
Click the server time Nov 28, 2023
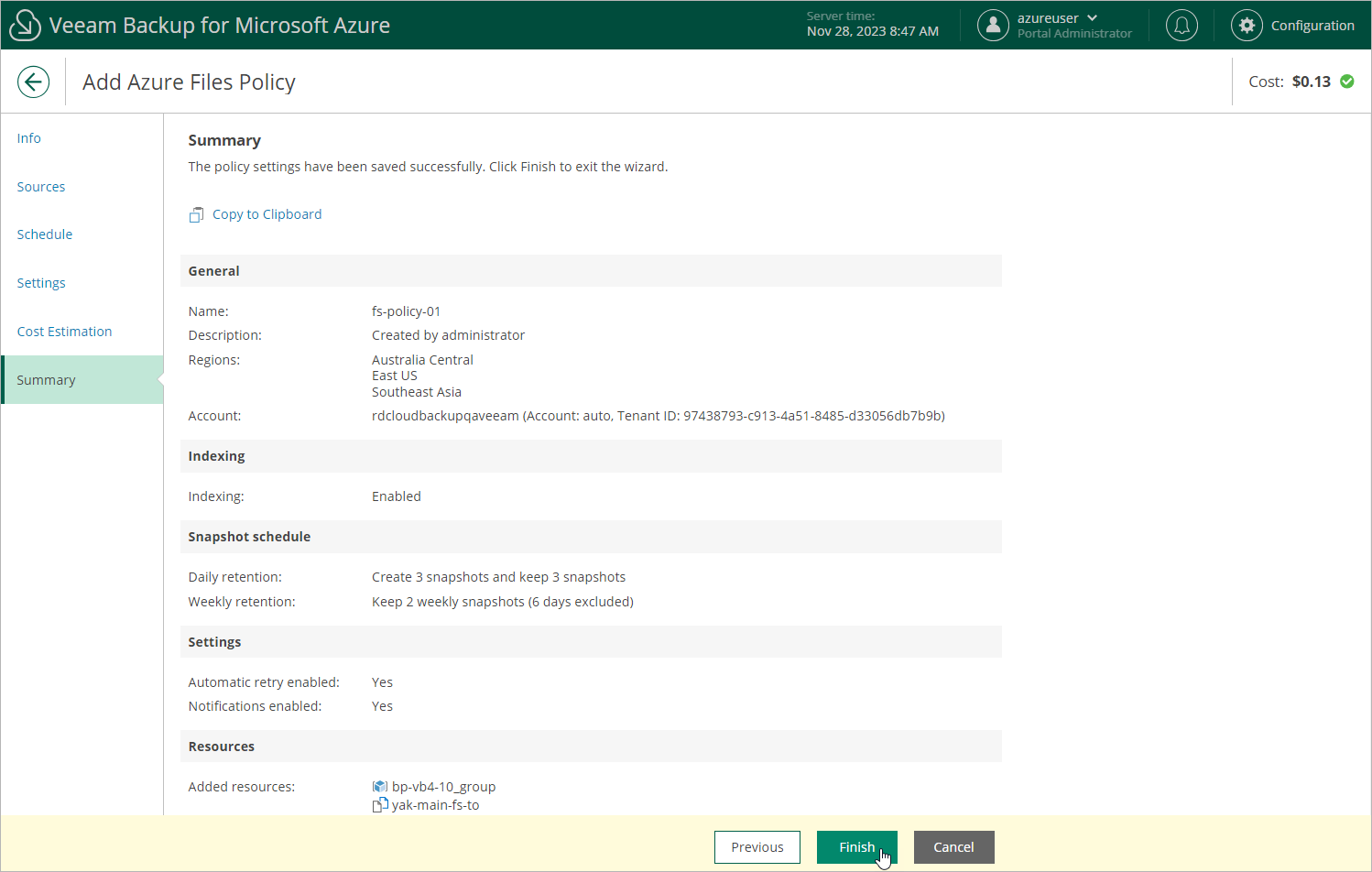click(873, 31)
